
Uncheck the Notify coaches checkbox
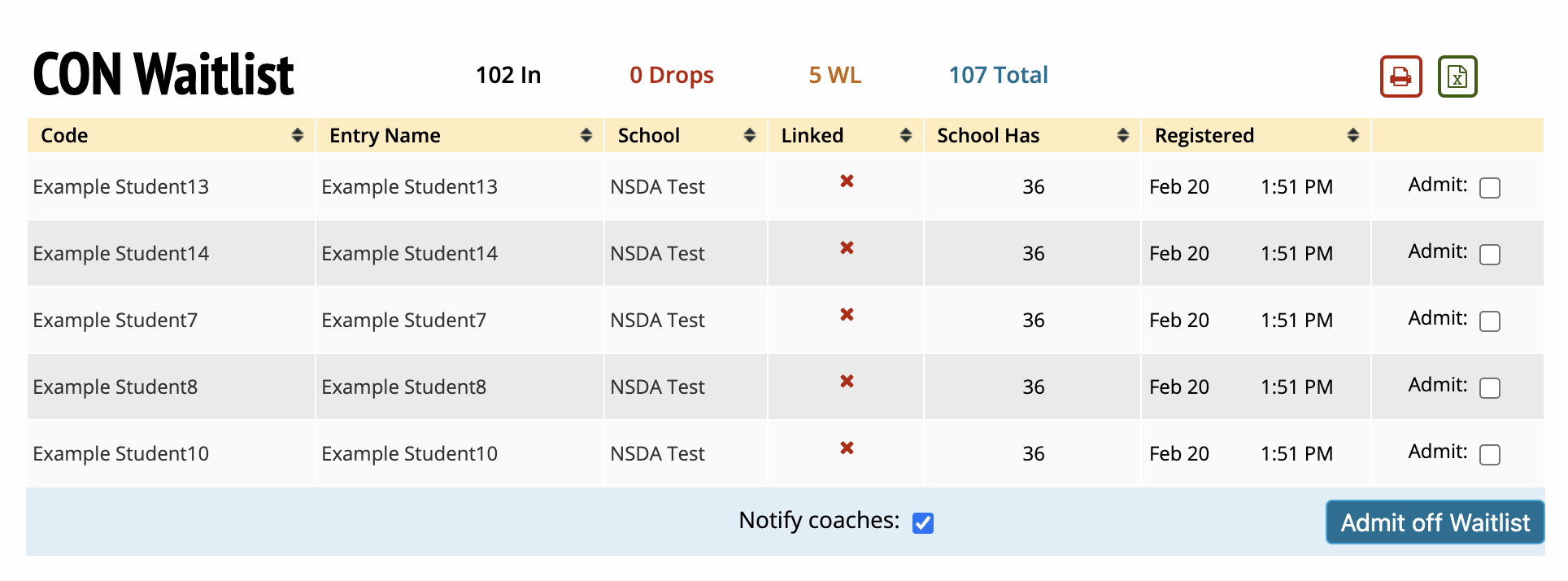point(922,523)
